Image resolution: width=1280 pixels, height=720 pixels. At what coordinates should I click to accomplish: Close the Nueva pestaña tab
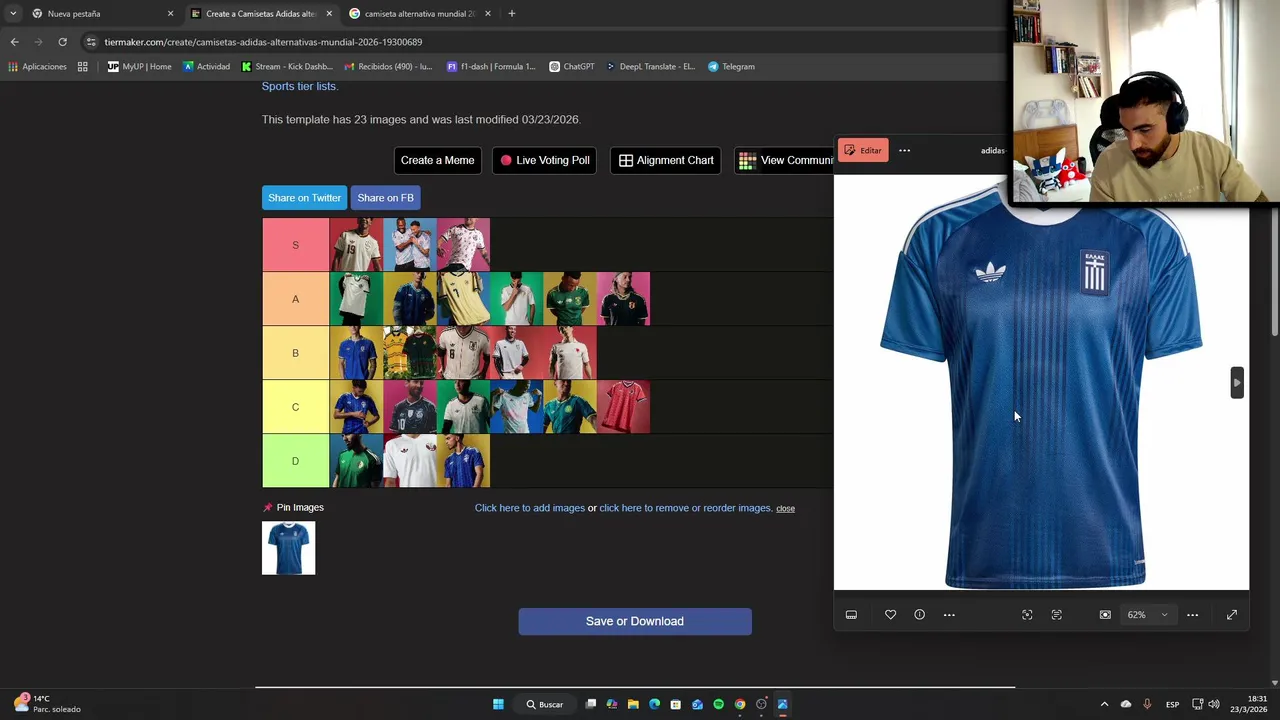[x=170, y=14]
